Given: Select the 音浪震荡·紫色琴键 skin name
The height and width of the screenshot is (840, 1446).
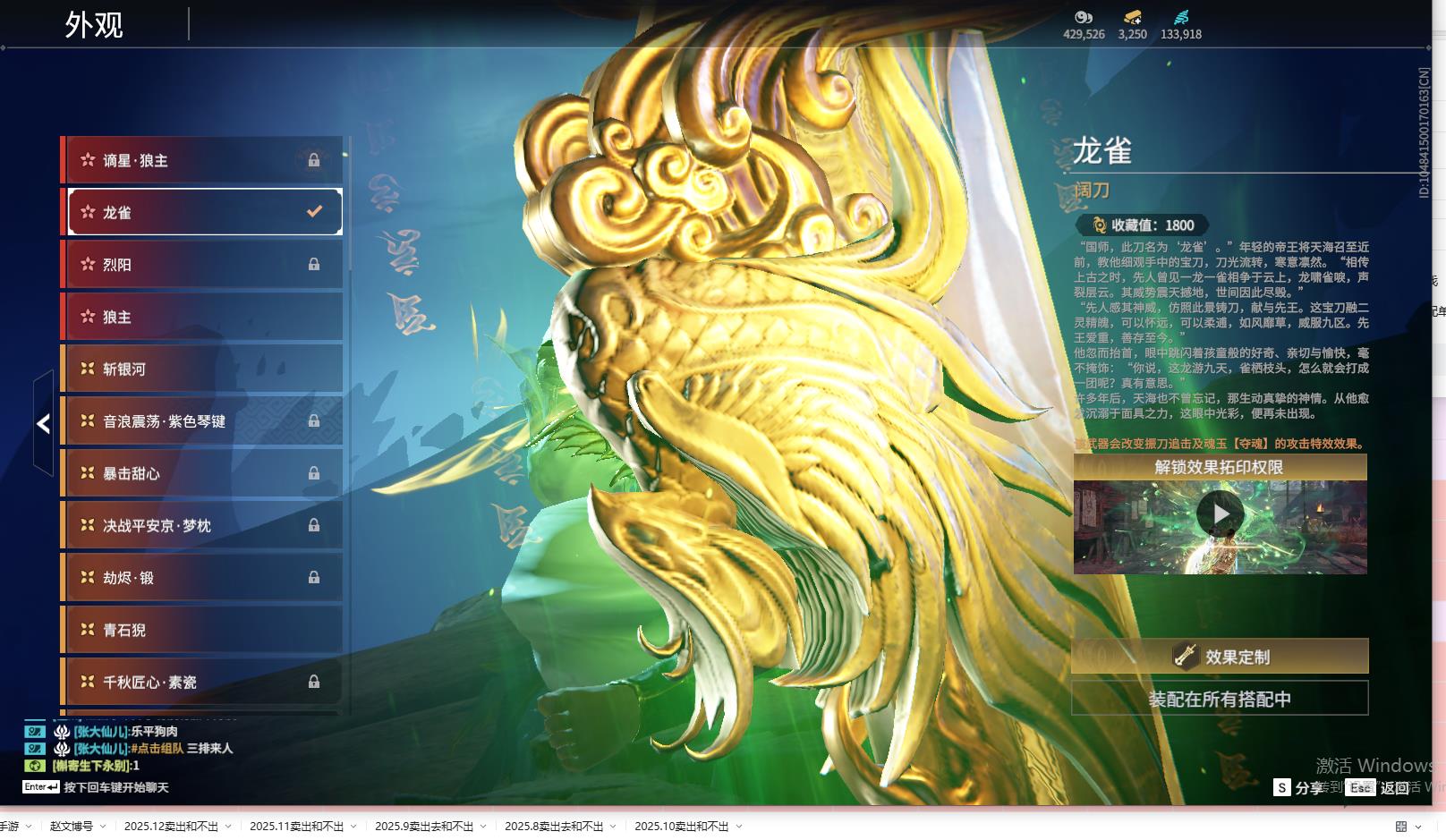Looking at the screenshot, I should [165, 421].
